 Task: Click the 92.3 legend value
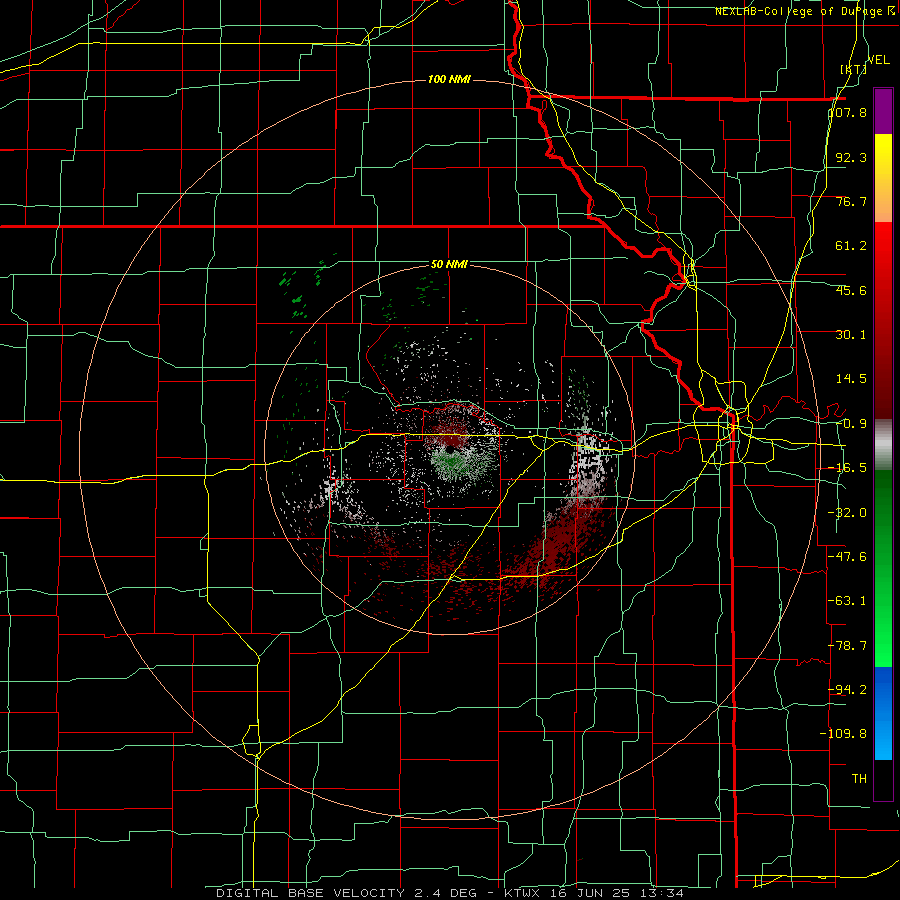(x=851, y=157)
